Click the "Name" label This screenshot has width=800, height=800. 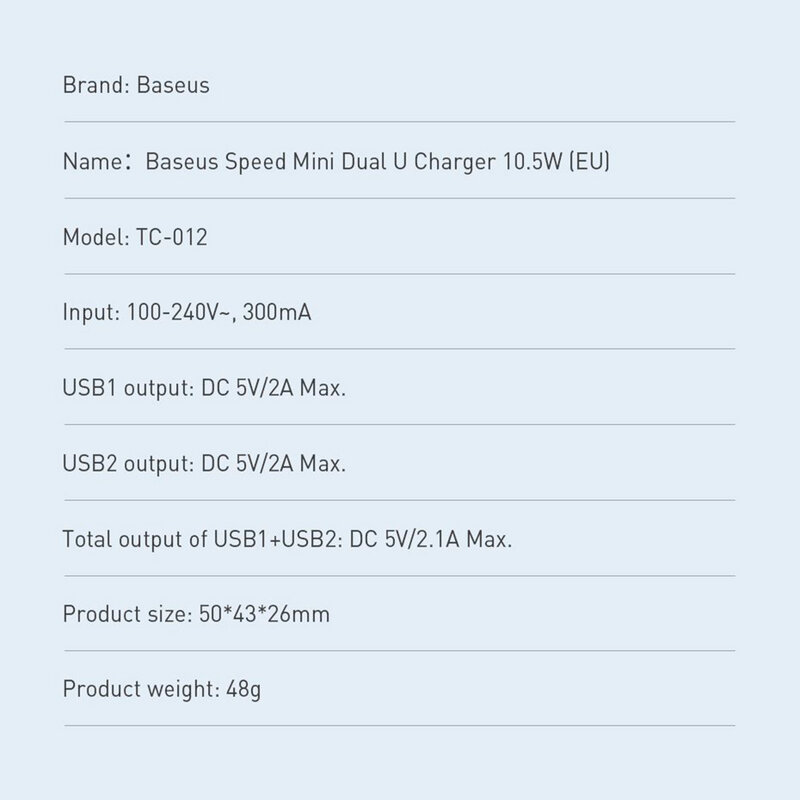tap(87, 161)
